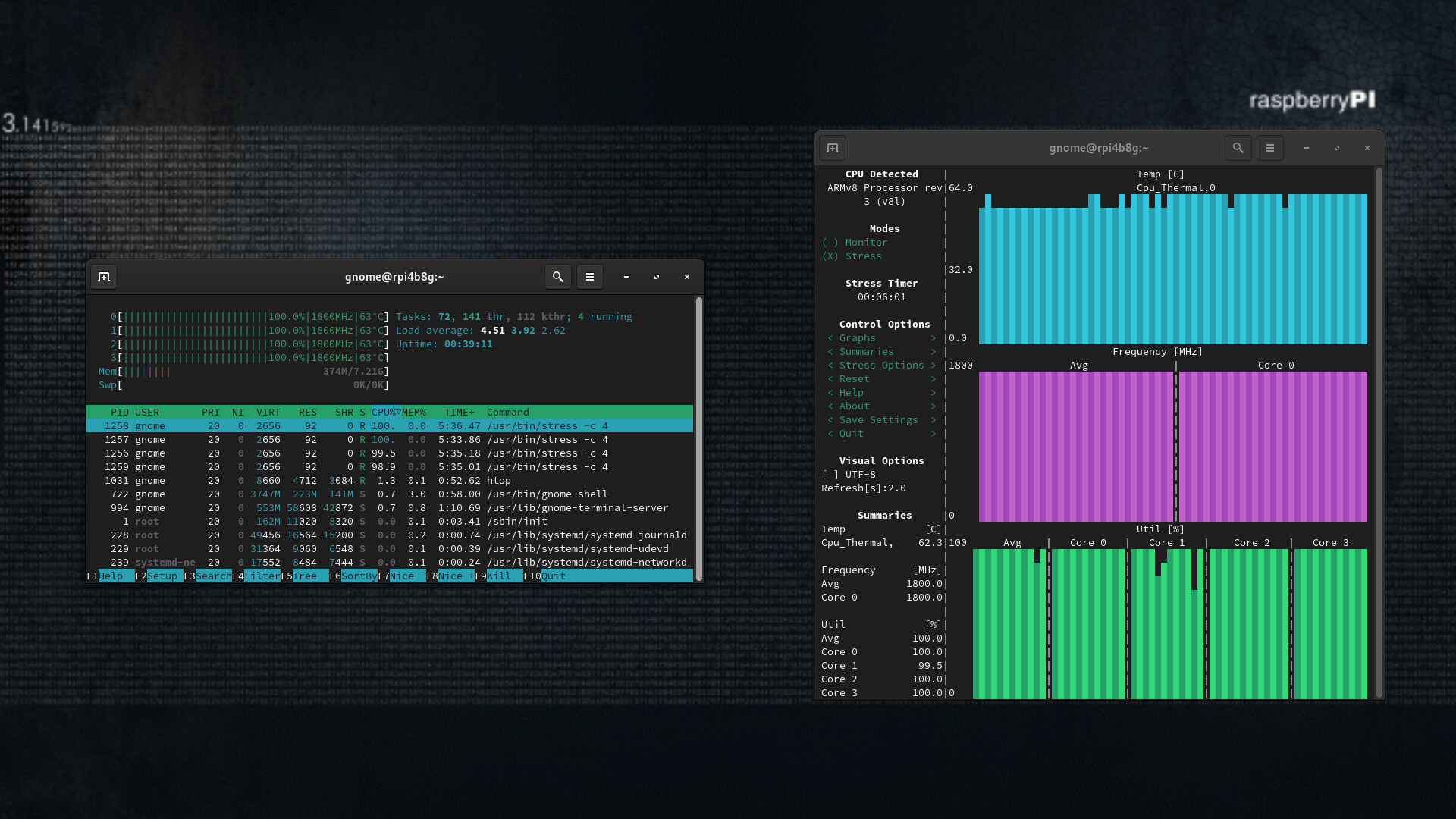
Task: Select the stress process row PID 1258
Action: point(390,426)
